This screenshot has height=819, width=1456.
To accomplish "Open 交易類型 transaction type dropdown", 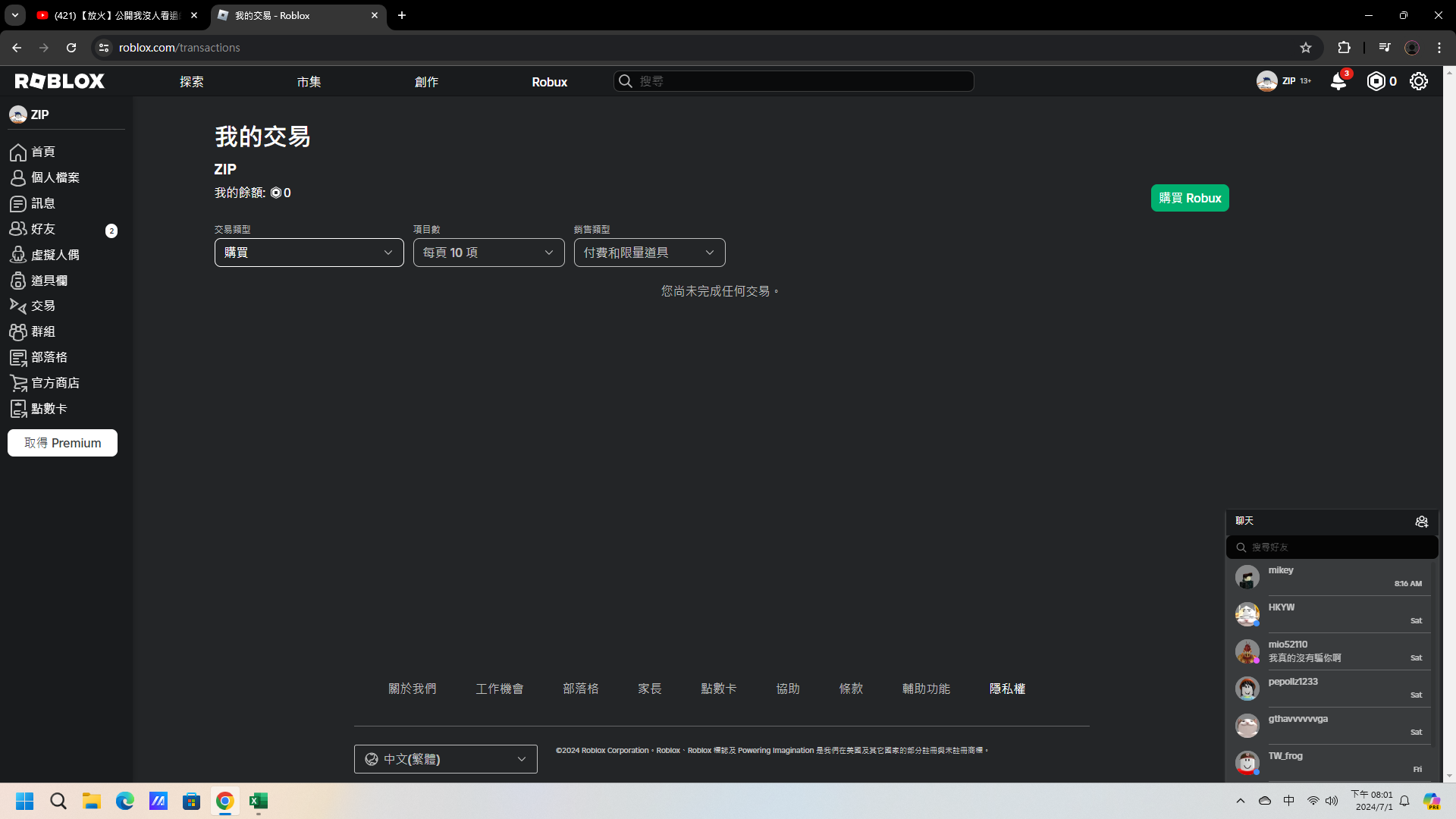I will point(309,253).
